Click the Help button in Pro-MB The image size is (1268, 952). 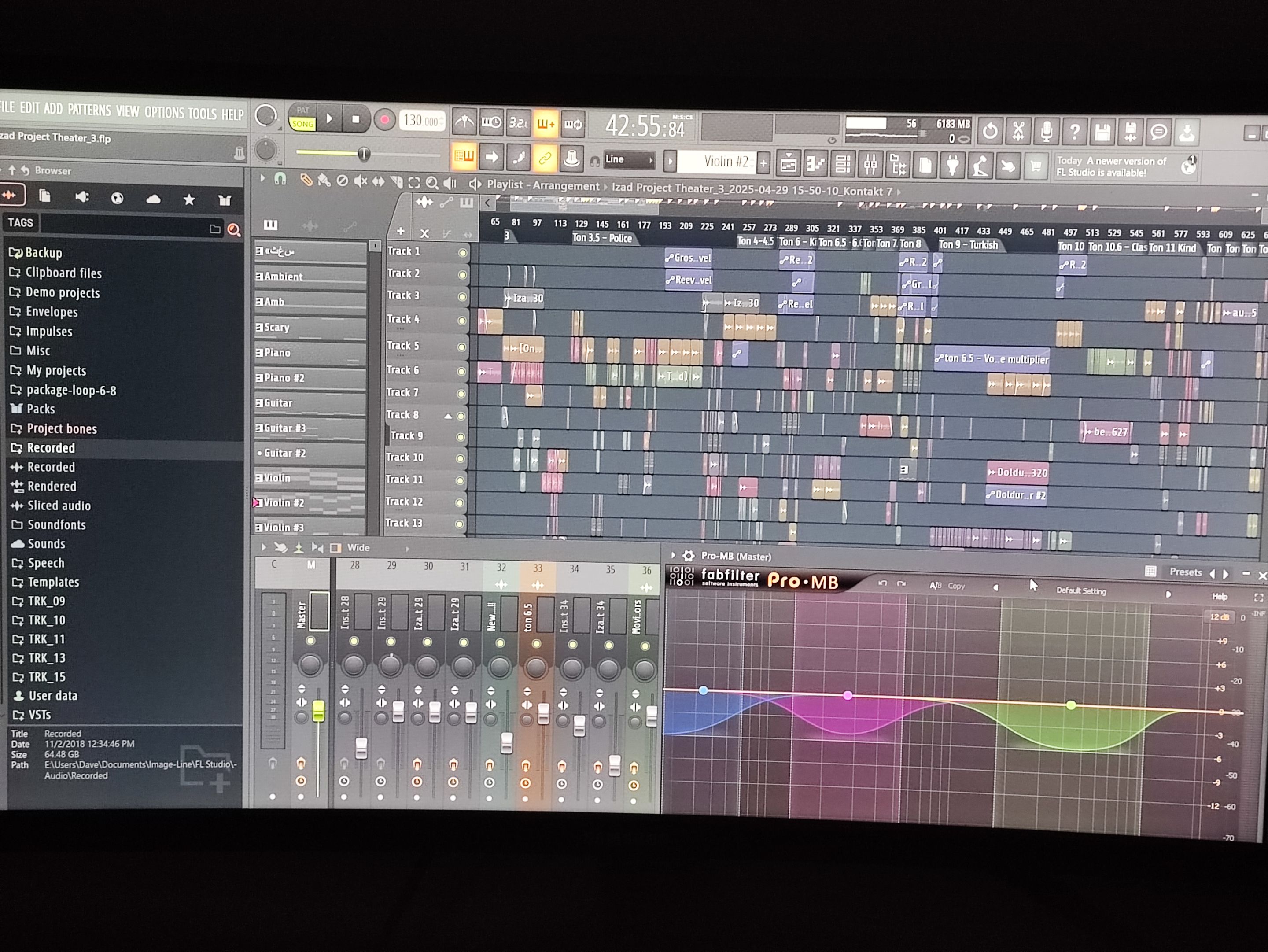[x=1219, y=597]
